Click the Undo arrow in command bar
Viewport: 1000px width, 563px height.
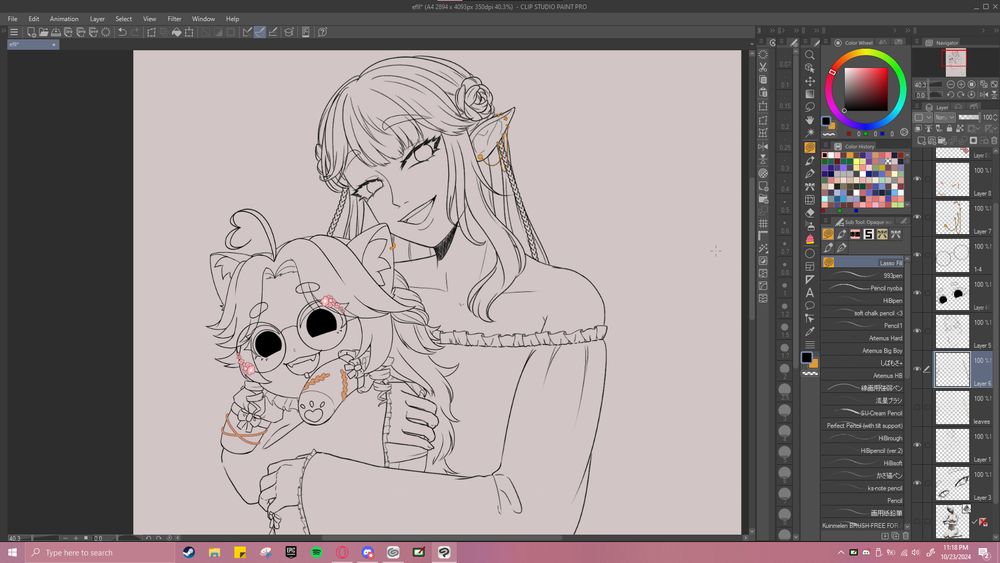pyautogui.click(x=122, y=32)
